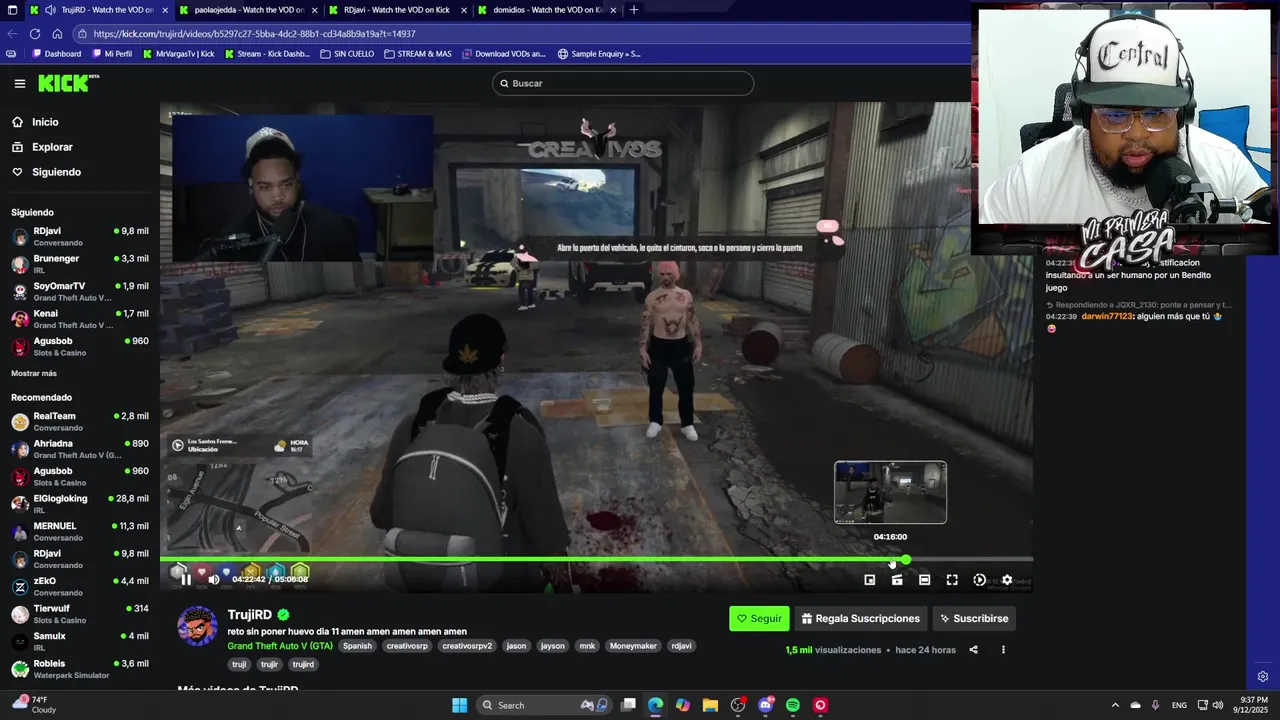Screen dimensions: 1280x720
Task: Open RealTeam recommended channel
Action: pyautogui.click(x=80, y=421)
